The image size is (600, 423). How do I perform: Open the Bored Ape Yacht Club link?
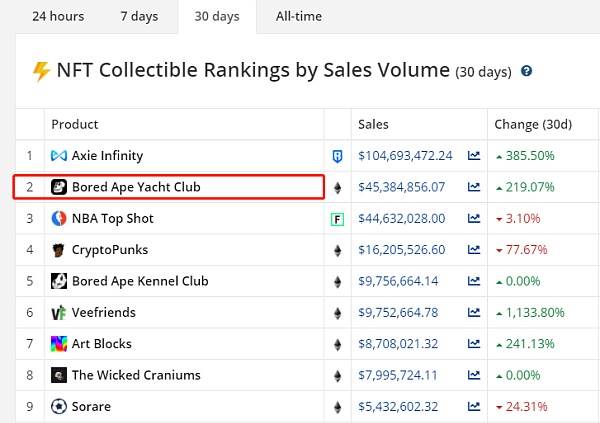pos(136,187)
